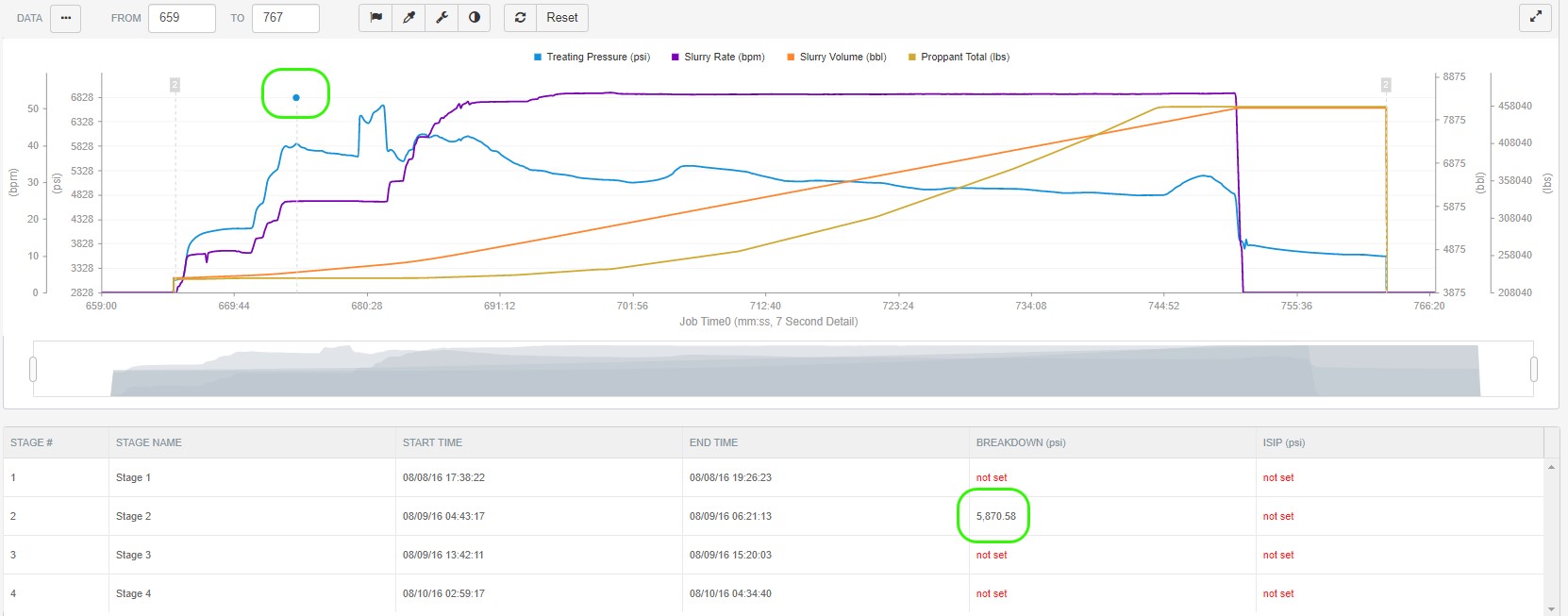This screenshot has width=1568, height=616.
Task: Click the flag marker tool icon
Action: pos(375,18)
